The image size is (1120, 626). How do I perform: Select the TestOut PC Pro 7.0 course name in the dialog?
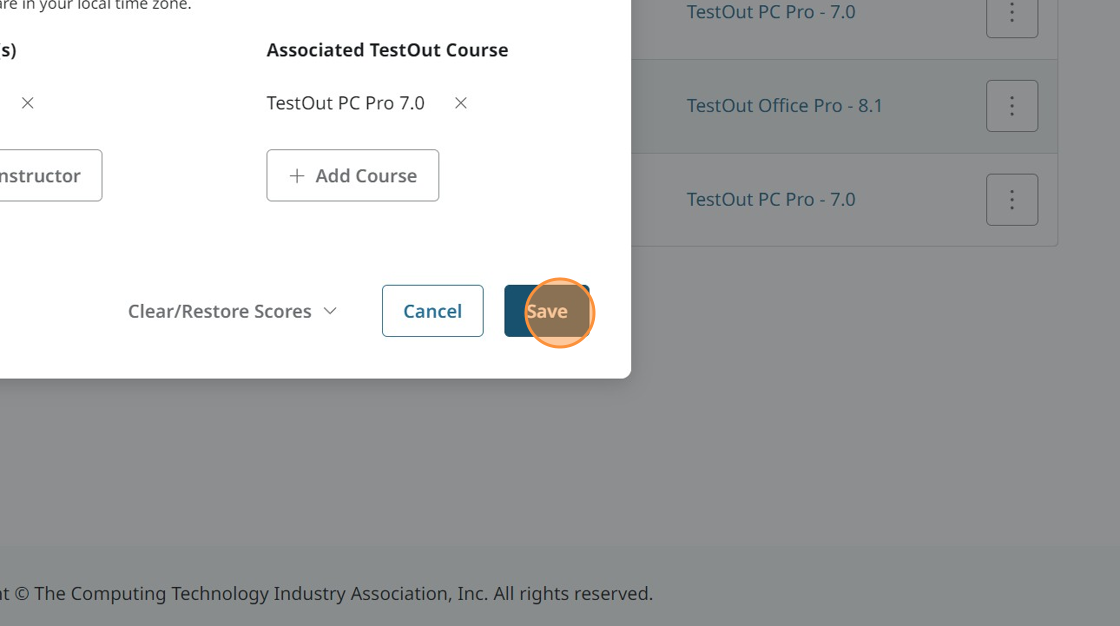[345, 103]
